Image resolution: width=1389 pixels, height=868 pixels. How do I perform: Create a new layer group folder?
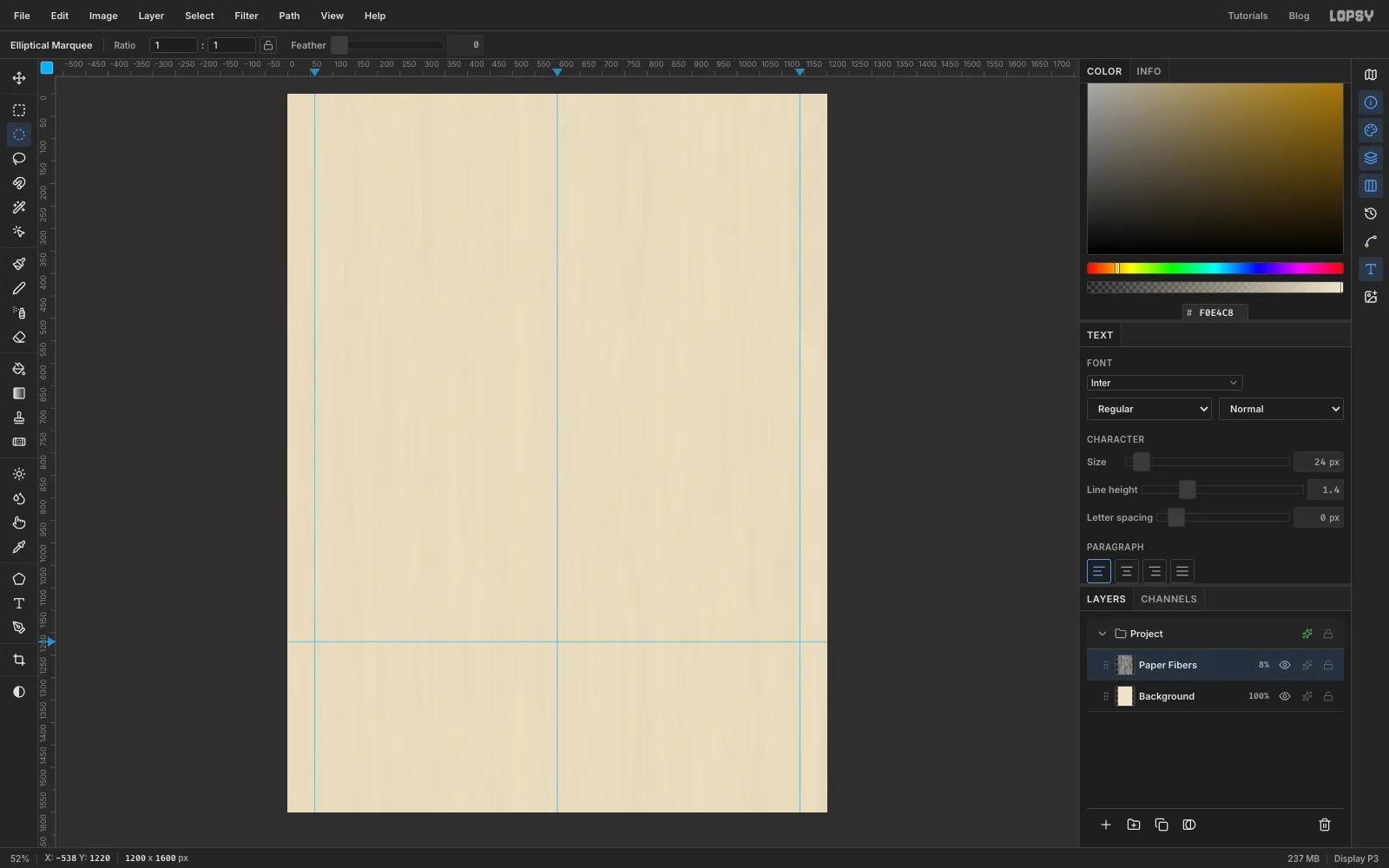1134,825
